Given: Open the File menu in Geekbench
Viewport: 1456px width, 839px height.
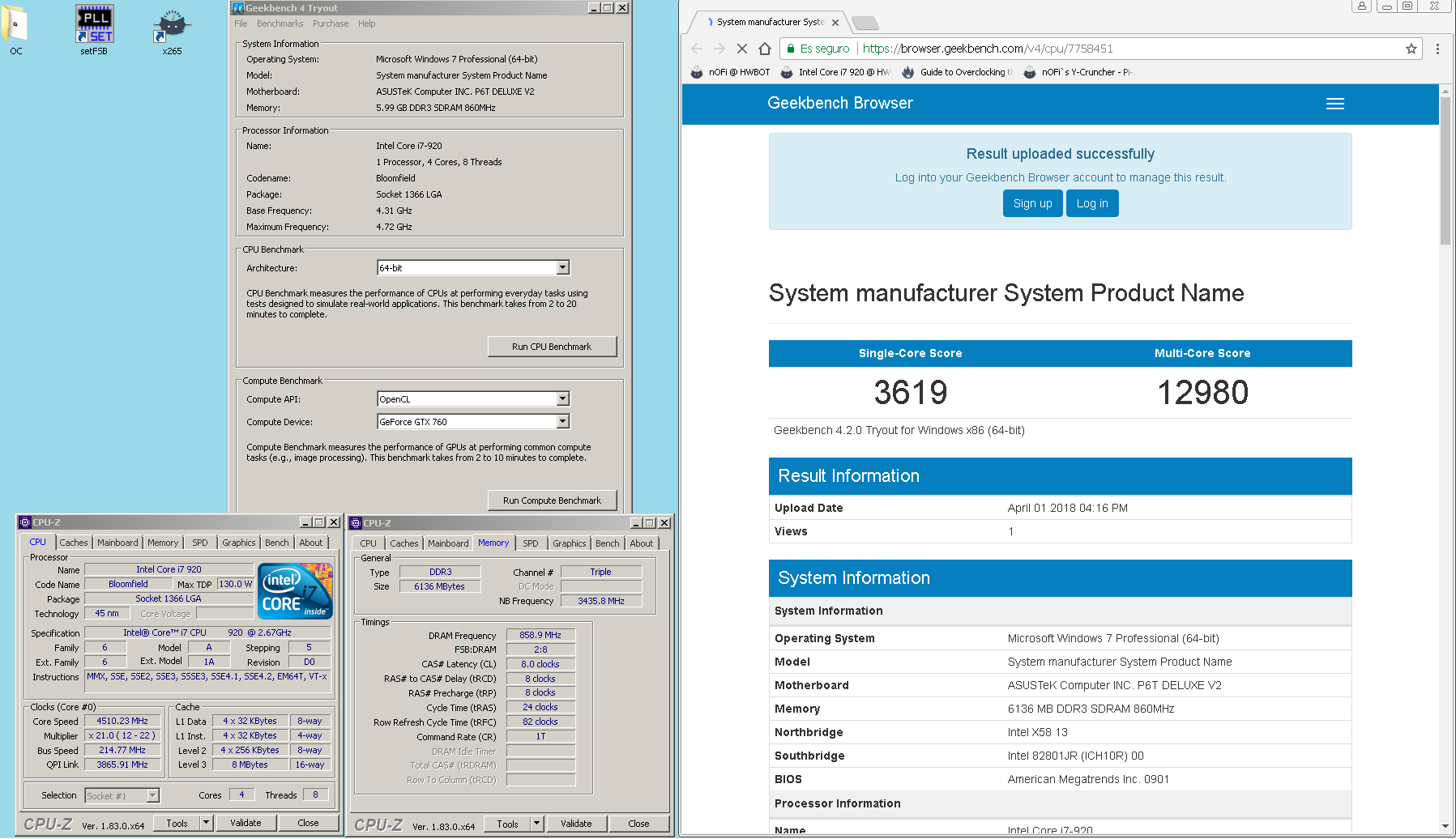Looking at the screenshot, I should click(x=241, y=23).
